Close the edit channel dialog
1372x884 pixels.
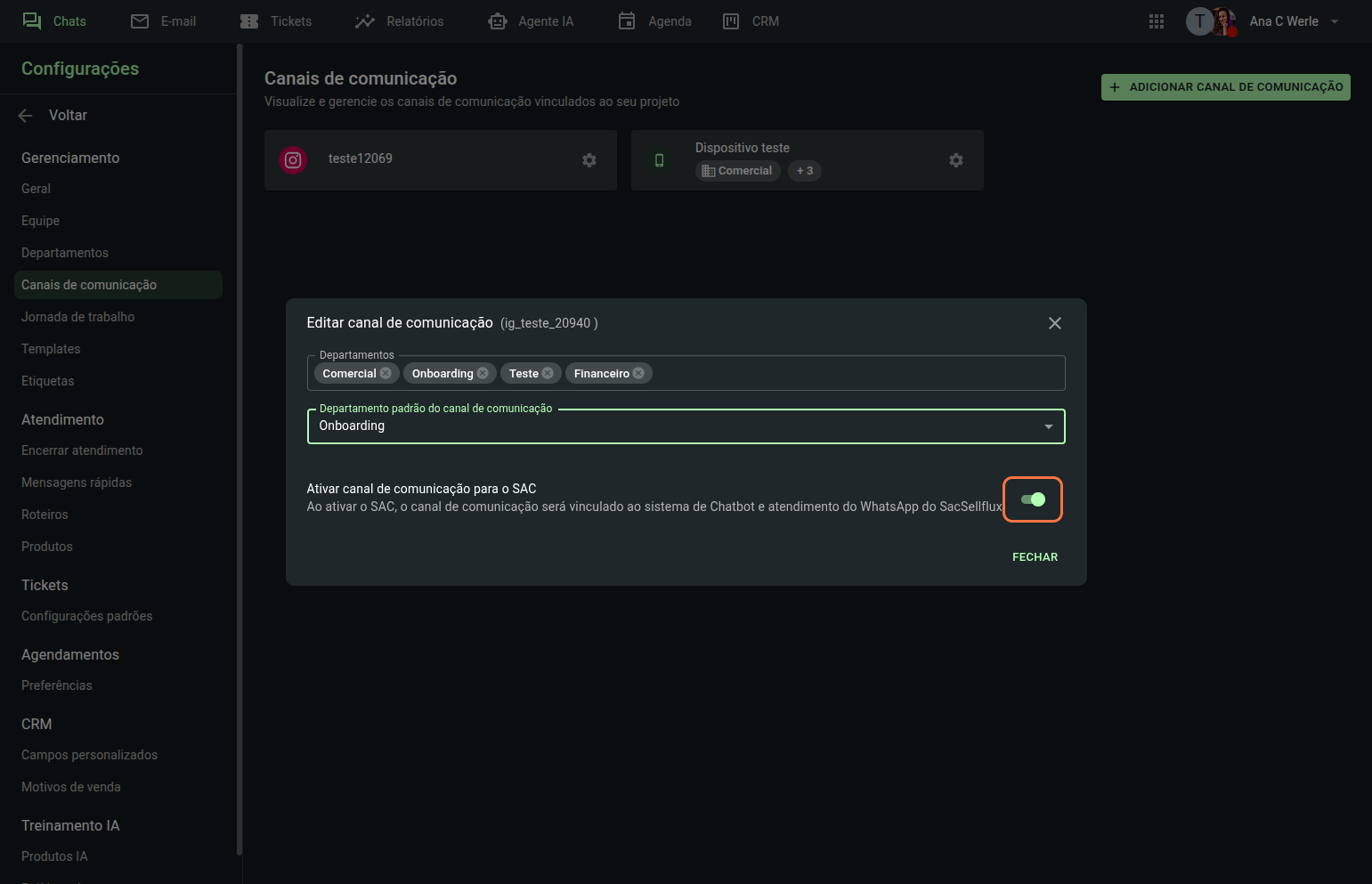[x=1054, y=323]
